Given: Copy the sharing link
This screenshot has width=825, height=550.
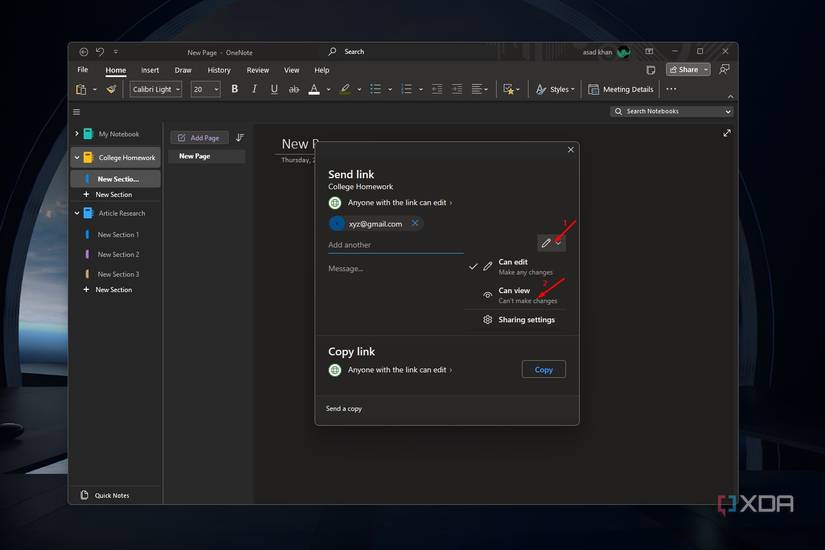Looking at the screenshot, I should [x=544, y=369].
